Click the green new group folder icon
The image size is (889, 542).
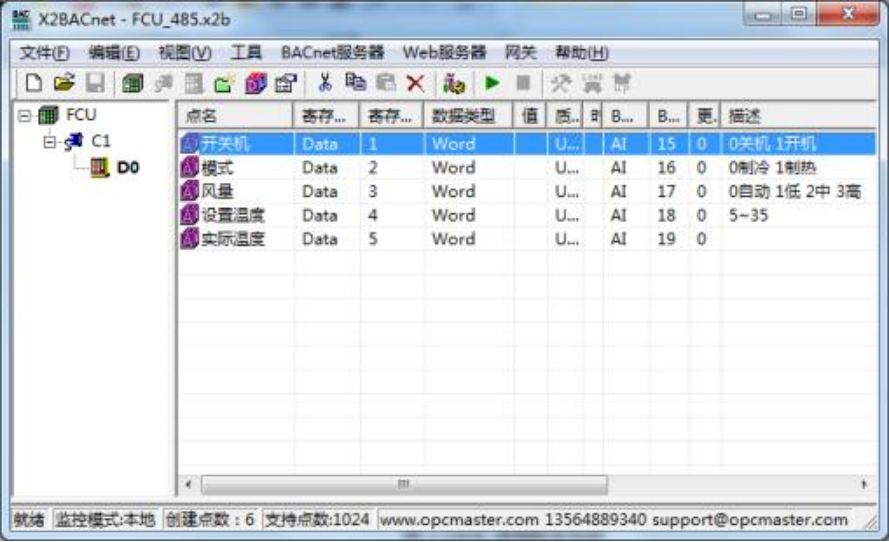tap(224, 84)
